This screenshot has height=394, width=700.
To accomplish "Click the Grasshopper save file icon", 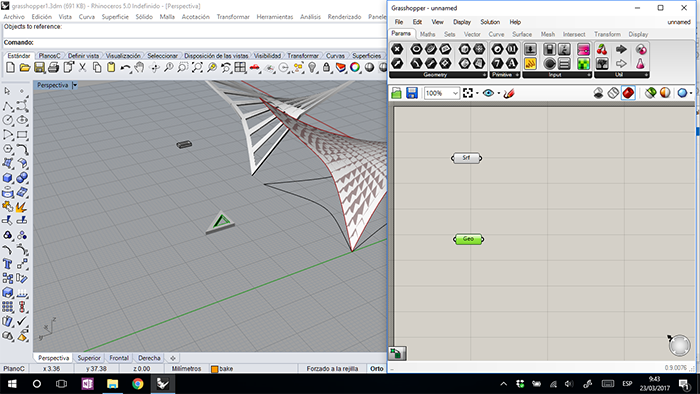I will (411, 93).
